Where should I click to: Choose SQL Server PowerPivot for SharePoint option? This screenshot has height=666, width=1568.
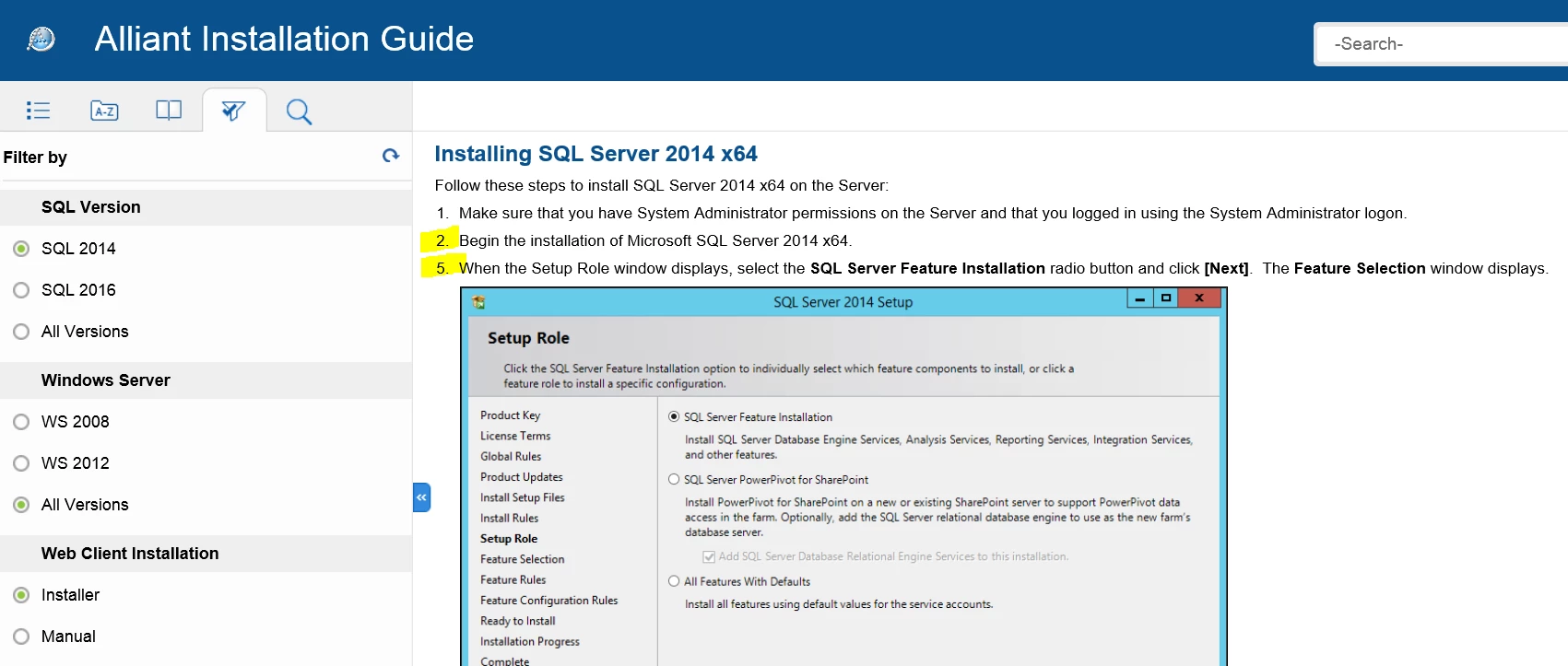[x=674, y=479]
